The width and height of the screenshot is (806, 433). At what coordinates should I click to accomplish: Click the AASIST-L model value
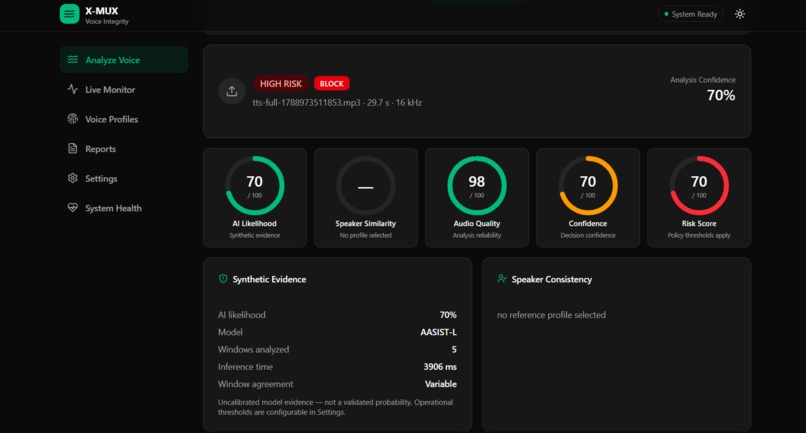(x=438, y=332)
